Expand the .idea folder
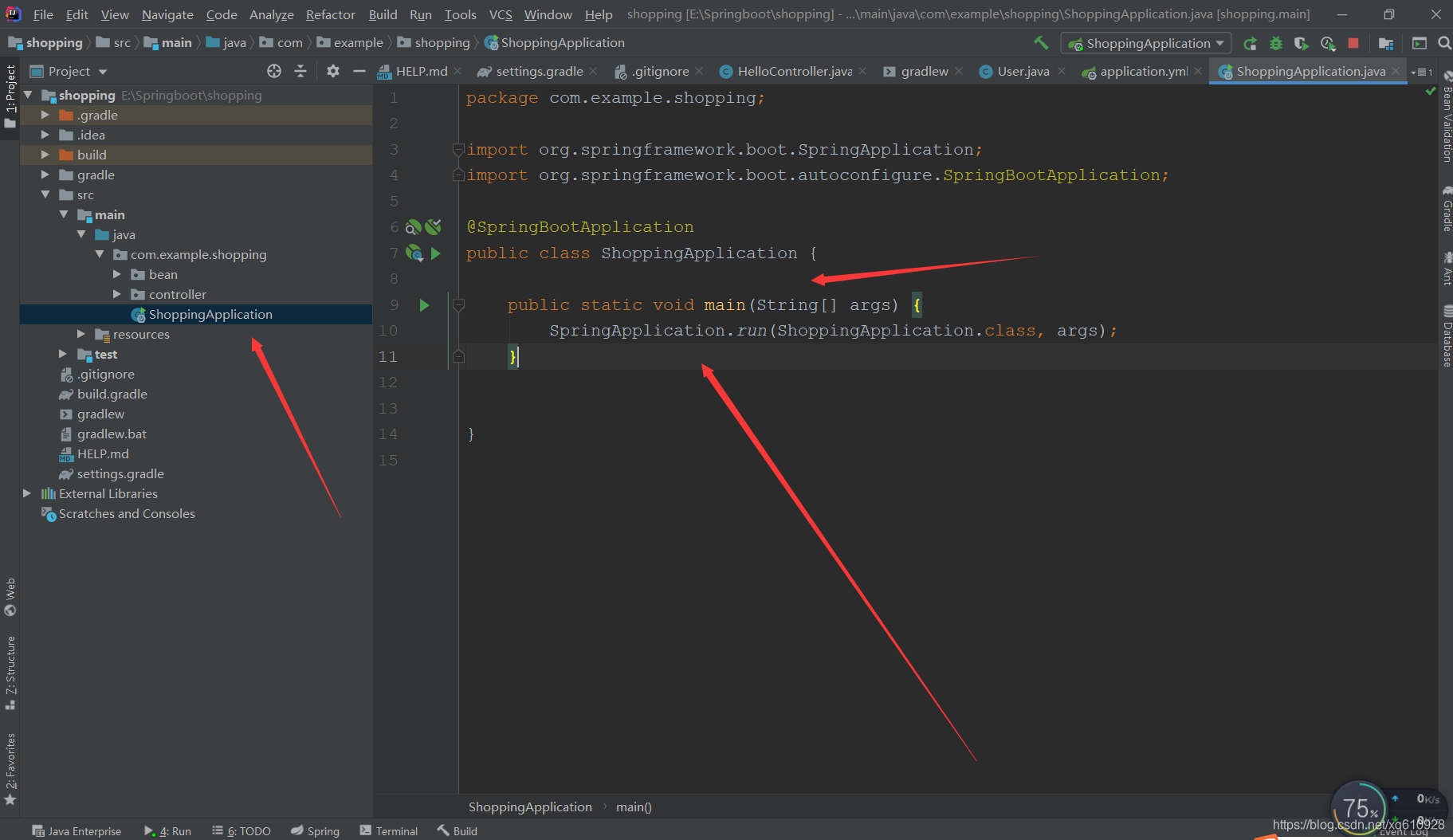1453x840 pixels. 45,135
